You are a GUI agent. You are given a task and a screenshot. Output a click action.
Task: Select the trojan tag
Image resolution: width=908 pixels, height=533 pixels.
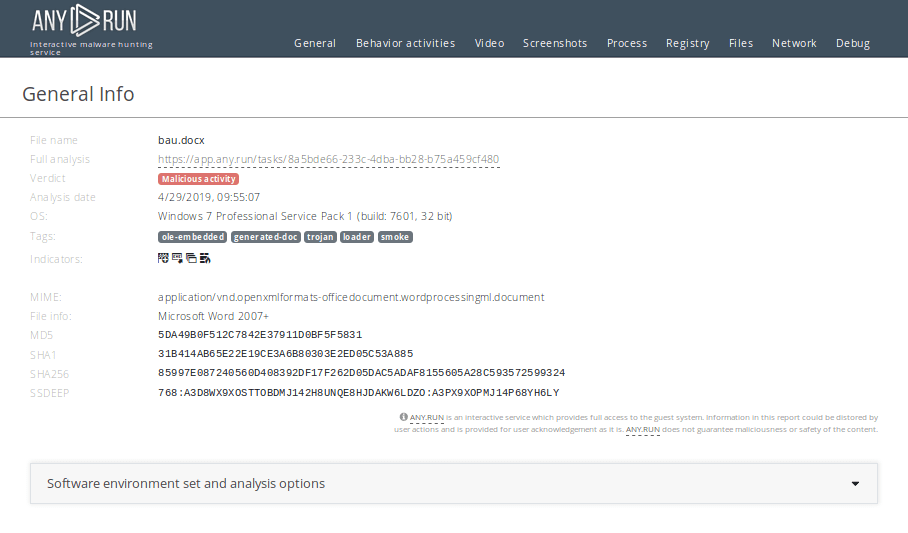point(320,237)
